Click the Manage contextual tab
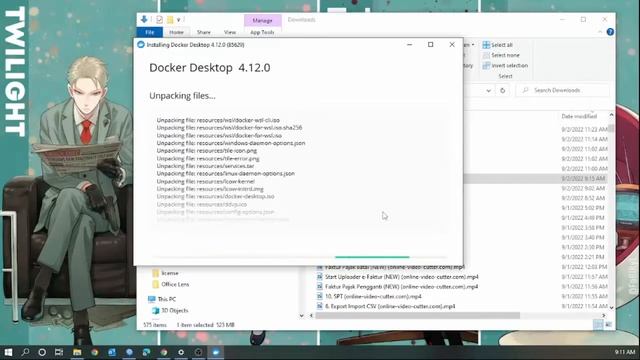The image size is (640, 360). 262,20
